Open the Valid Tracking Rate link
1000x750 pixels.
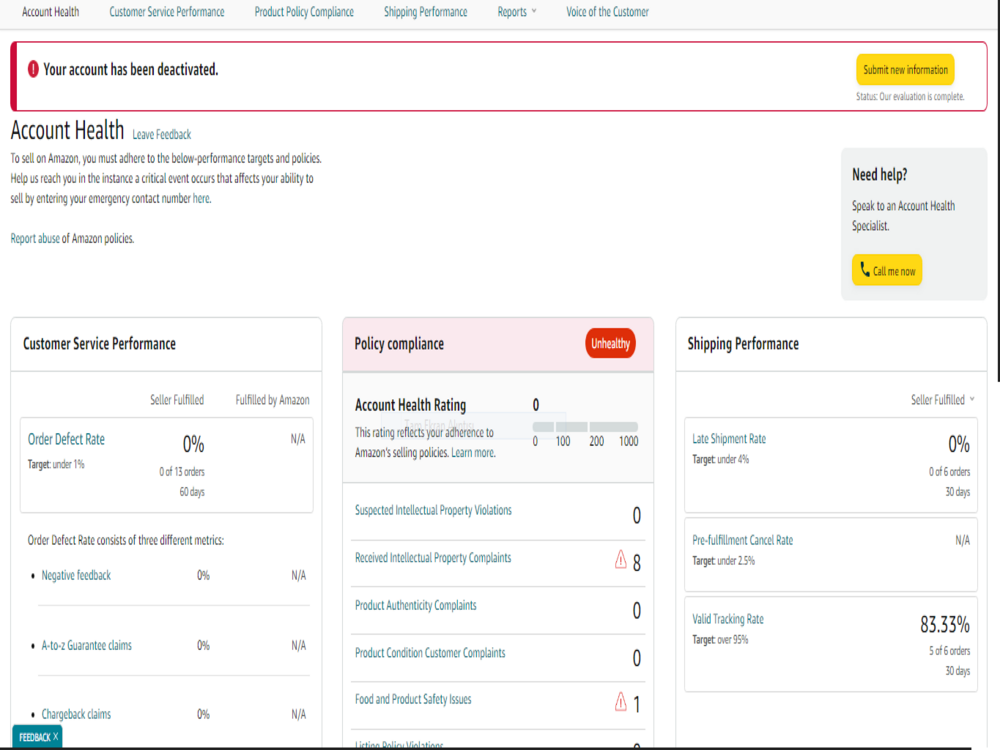728,619
